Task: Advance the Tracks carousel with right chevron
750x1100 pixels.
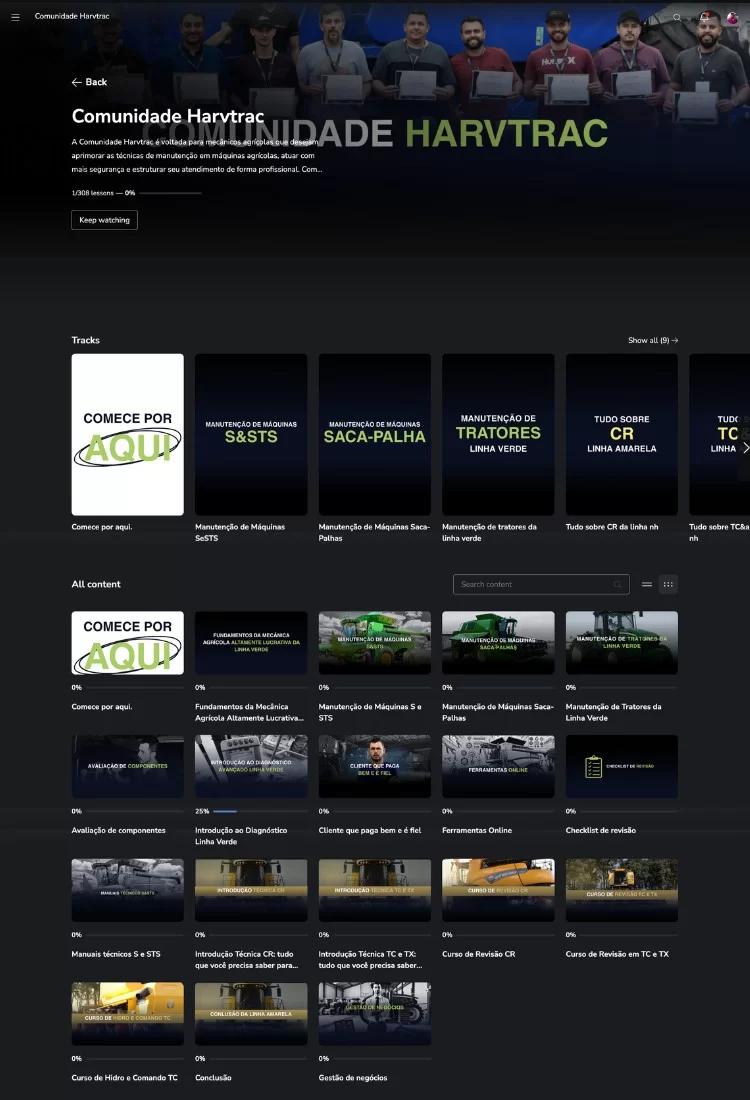Action: [x=745, y=448]
